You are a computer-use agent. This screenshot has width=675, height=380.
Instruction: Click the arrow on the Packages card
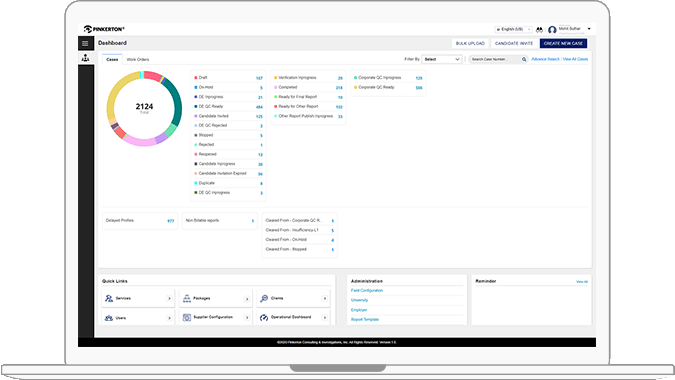click(247, 299)
